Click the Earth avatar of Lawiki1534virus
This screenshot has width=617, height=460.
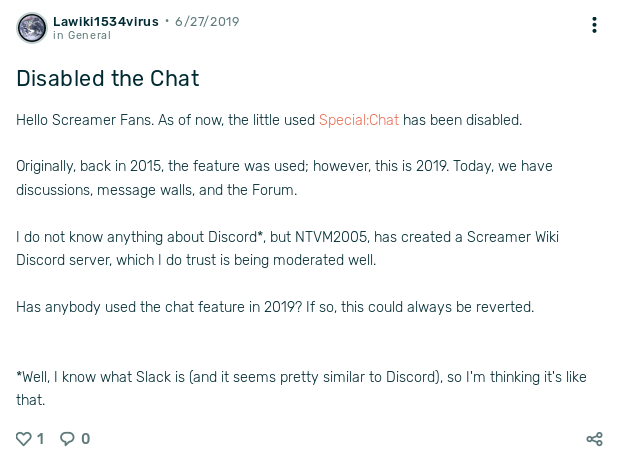(32, 27)
